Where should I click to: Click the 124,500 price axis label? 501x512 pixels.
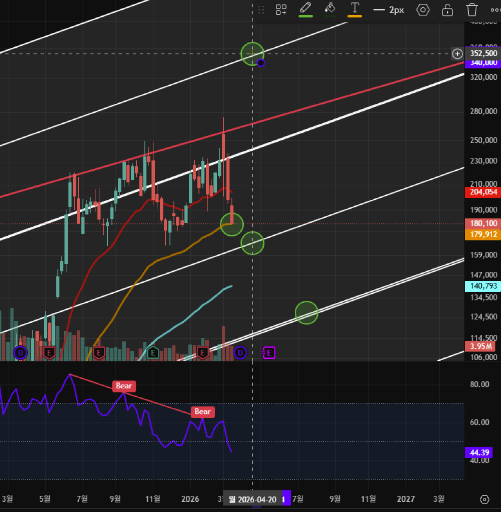[483, 317]
